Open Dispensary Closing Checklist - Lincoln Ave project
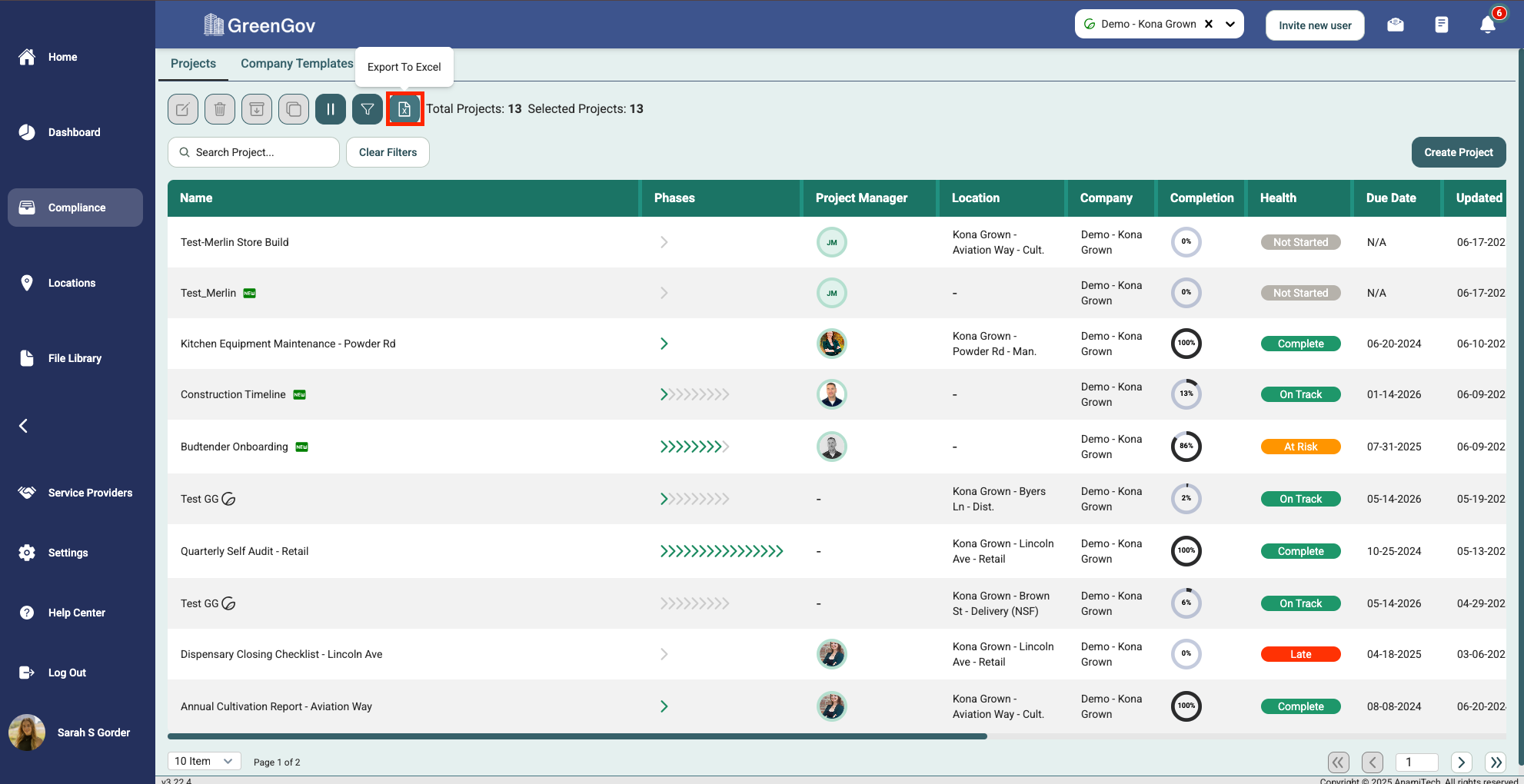The image size is (1524, 784). pyautogui.click(x=281, y=654)
